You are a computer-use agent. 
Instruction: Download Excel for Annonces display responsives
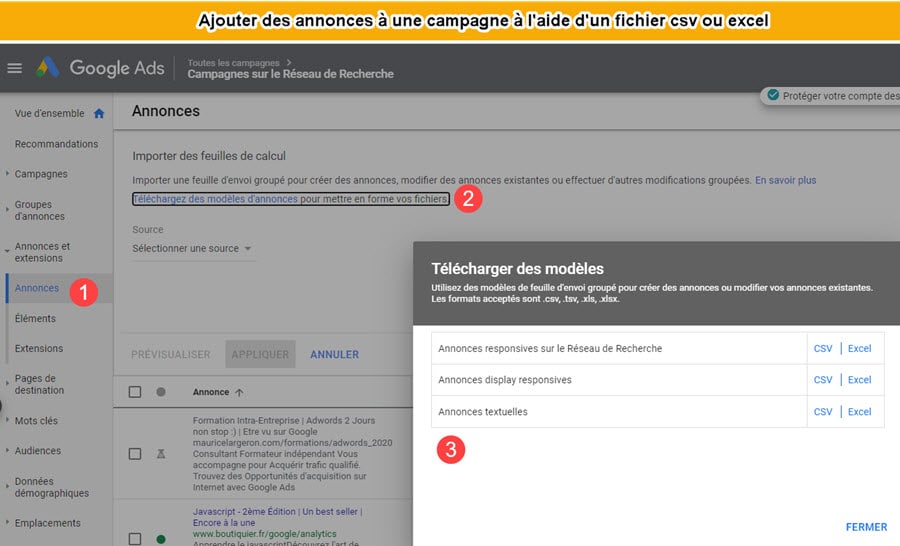tap(859, 380)
